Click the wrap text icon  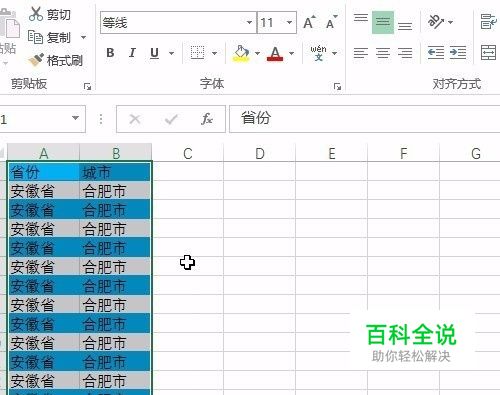(489, 22)
